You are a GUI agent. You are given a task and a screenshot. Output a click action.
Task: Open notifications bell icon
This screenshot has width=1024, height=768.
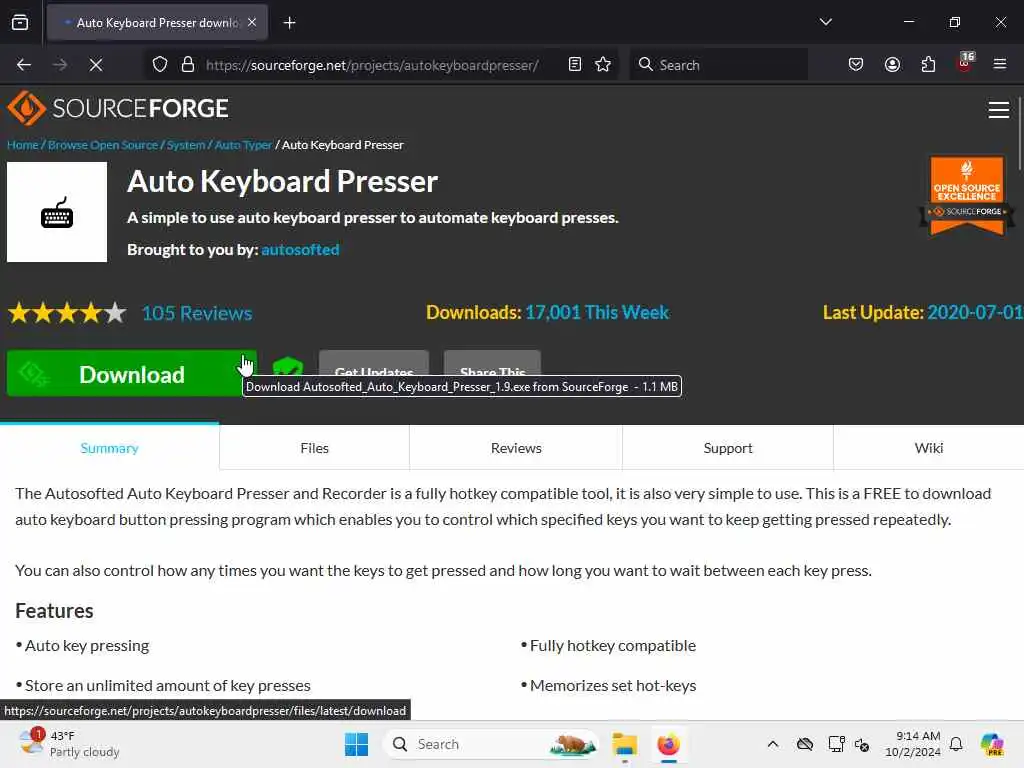(956, 744)
